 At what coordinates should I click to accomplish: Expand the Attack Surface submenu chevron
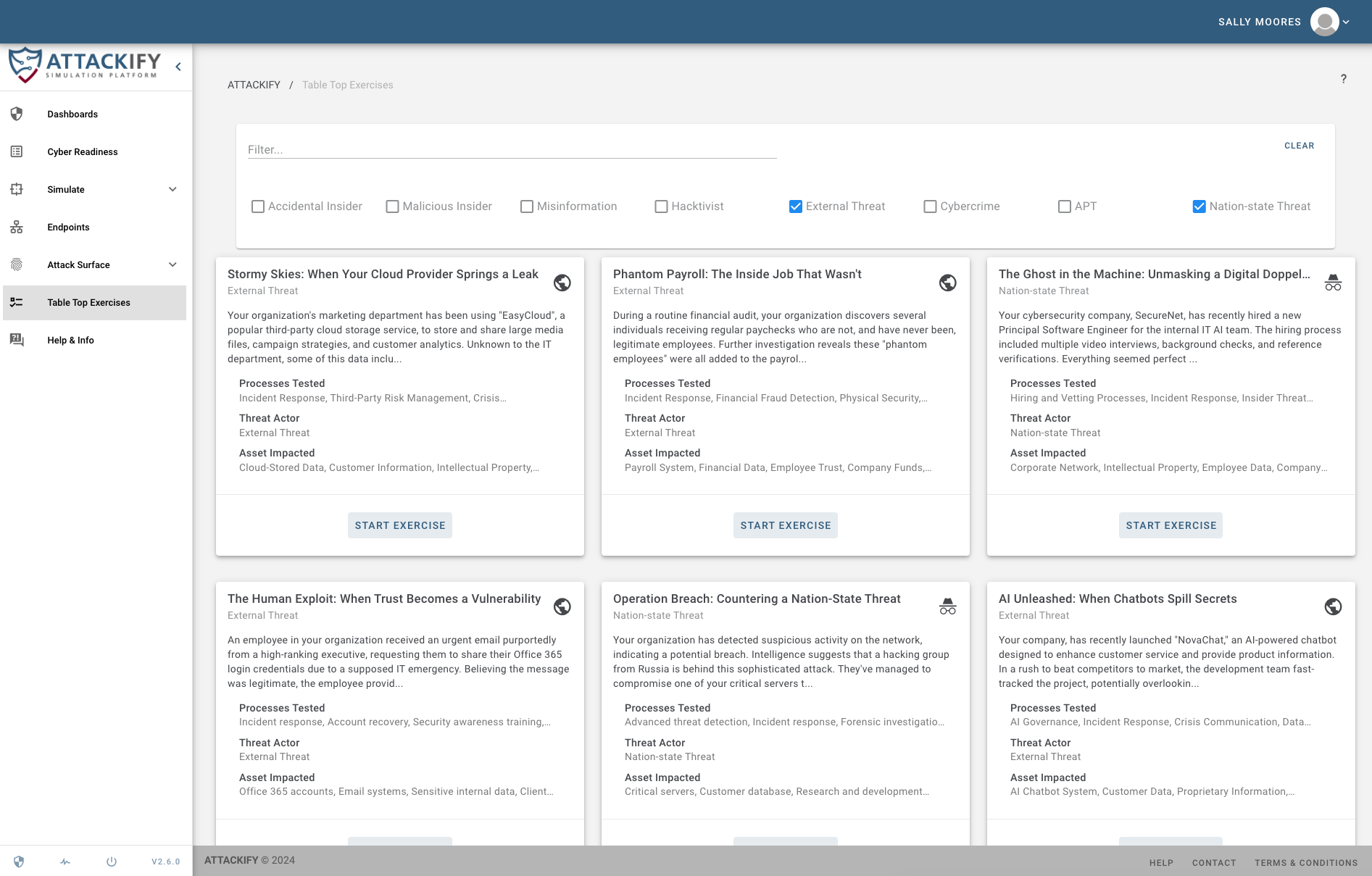click(x=172, y=264)
